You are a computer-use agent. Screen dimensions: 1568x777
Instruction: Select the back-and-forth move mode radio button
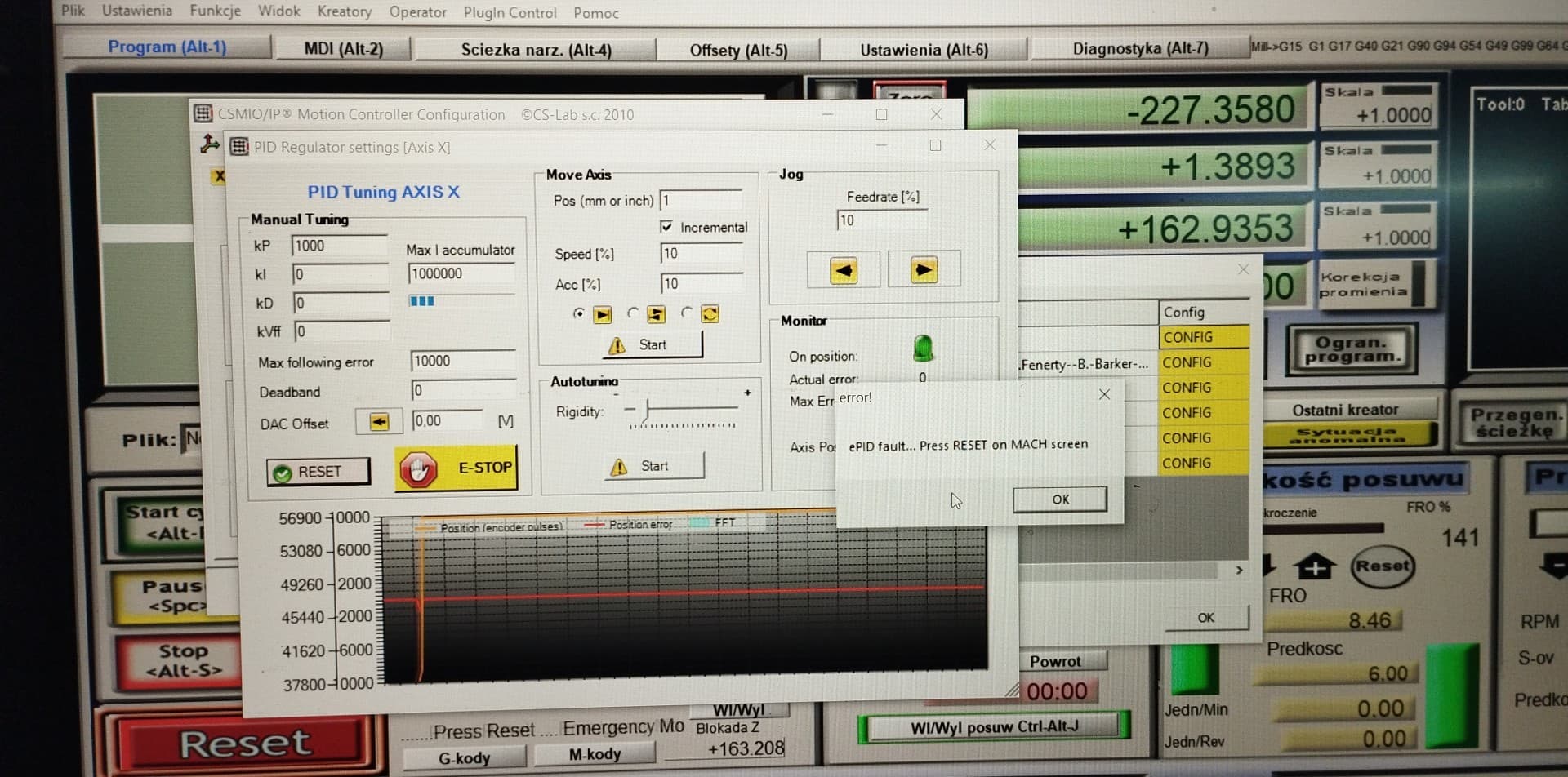(633, 313)
